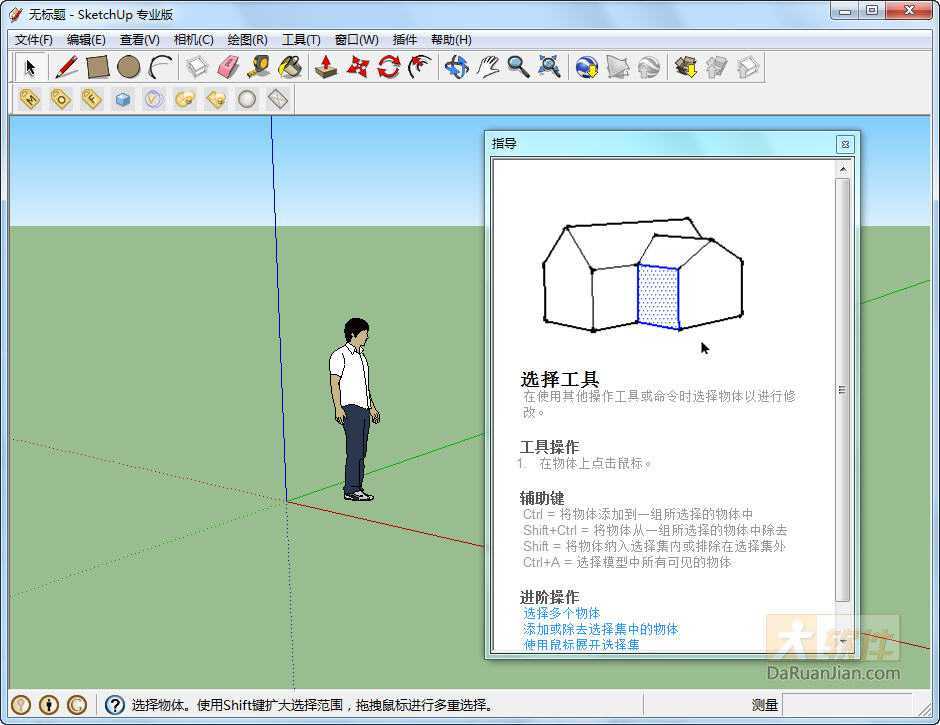The image size is (940, 725).
Task: Open the 工具(T) menu
Action: coord(301,40)
